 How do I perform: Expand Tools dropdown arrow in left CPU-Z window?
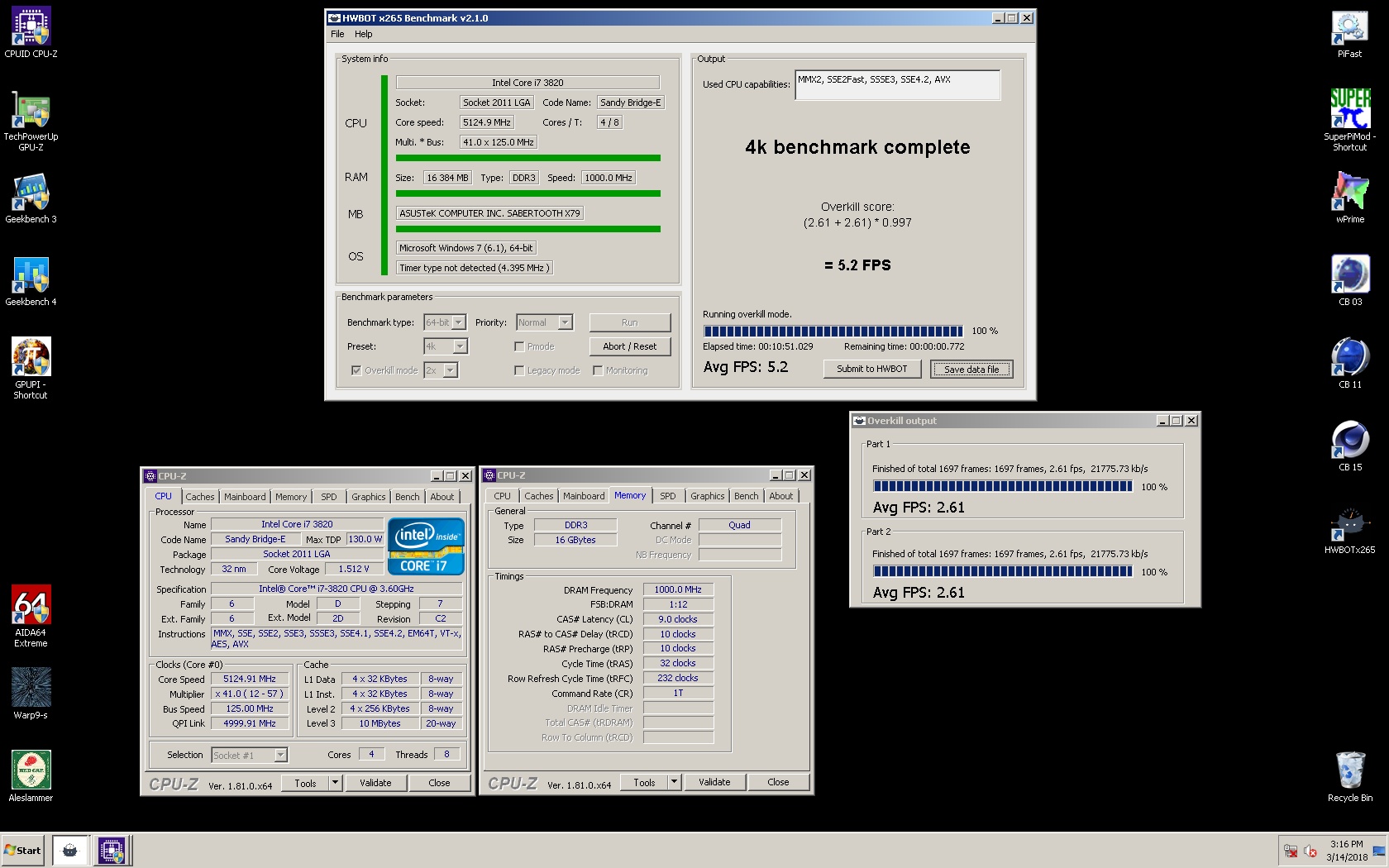[x=335, y=783]
